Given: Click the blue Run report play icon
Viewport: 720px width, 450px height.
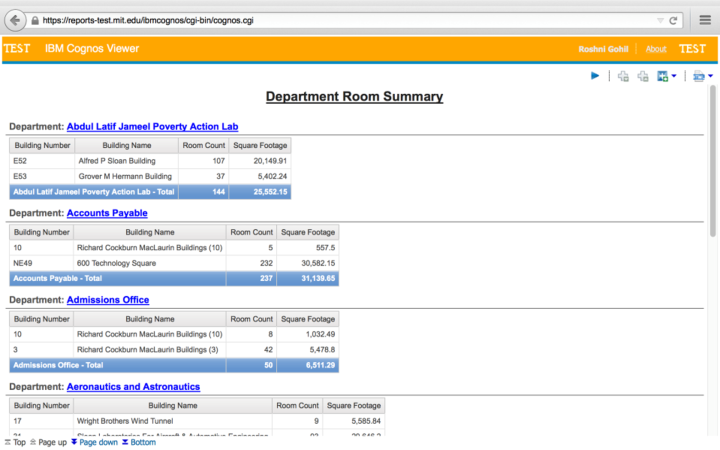Looking at the screenshot, I should (595, 76).
